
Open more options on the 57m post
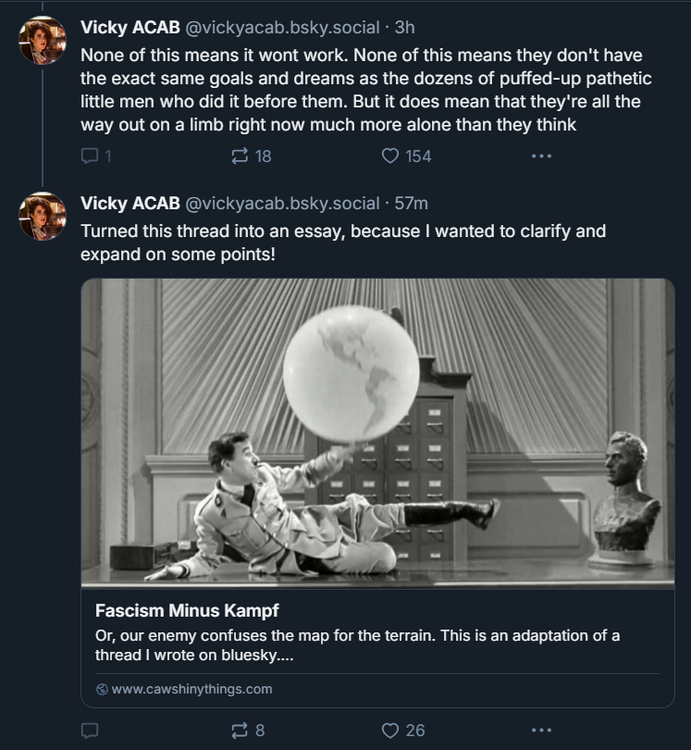(x=541, y=731)
